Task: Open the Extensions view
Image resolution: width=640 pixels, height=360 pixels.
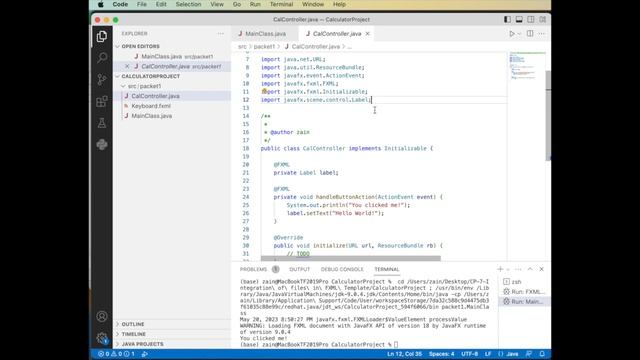Action: point(102,101)
